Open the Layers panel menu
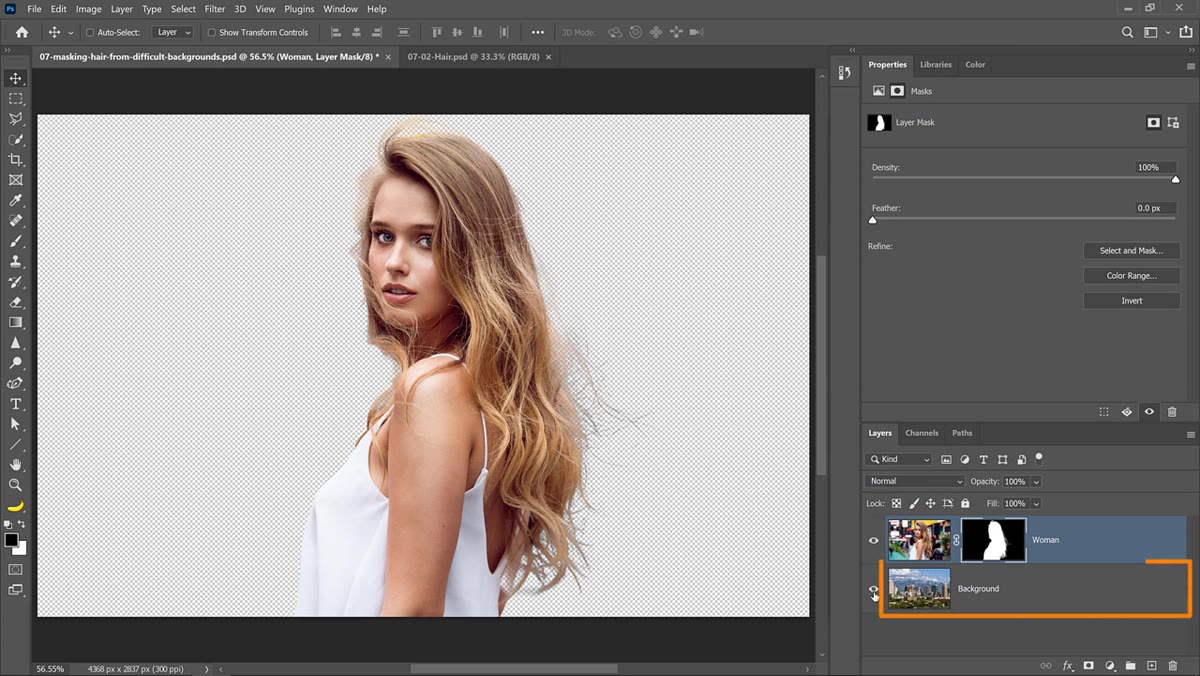The image size is (1200, 676). pyautogui.click(x=1190, y=434)
